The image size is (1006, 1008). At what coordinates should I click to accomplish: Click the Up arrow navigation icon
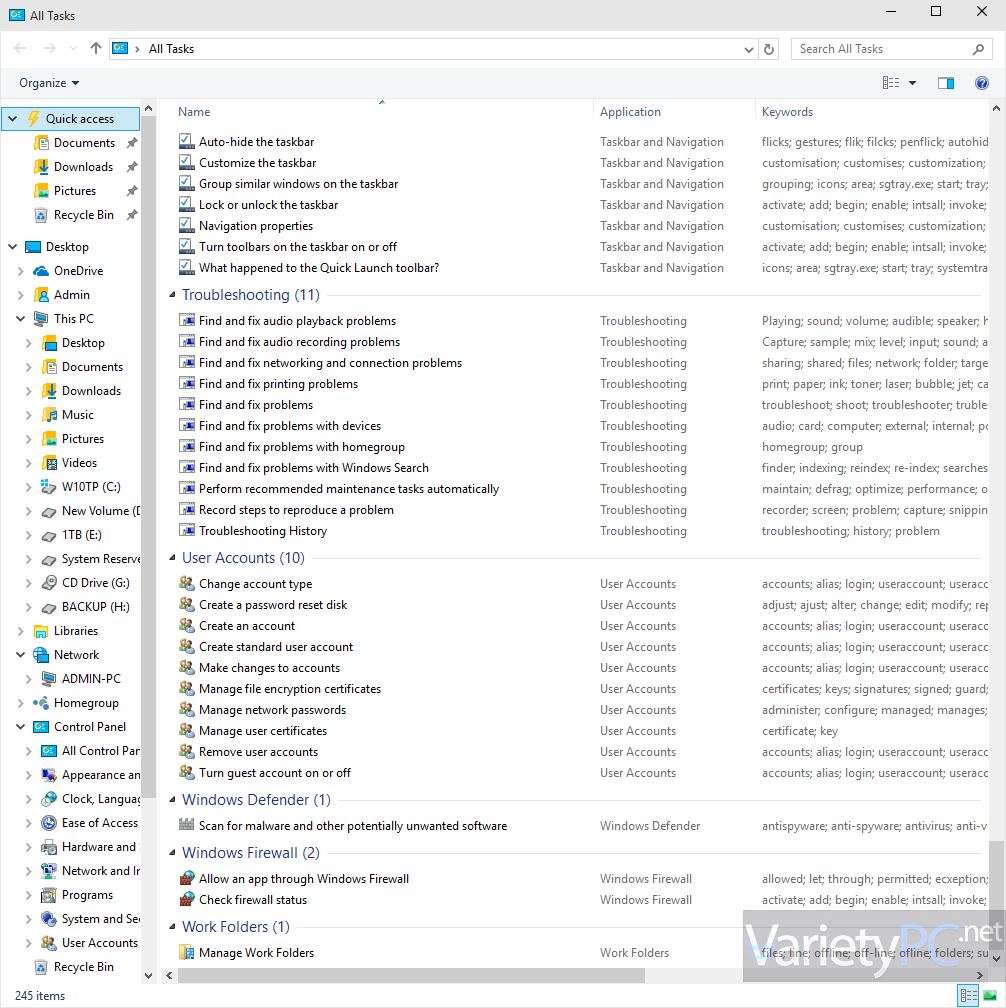(96, 48)
